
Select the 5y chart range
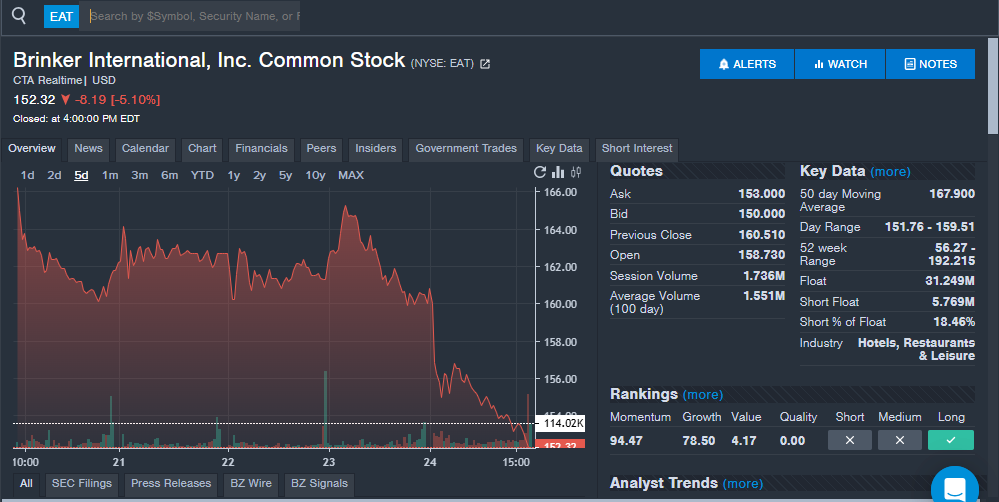click(285, 175)
